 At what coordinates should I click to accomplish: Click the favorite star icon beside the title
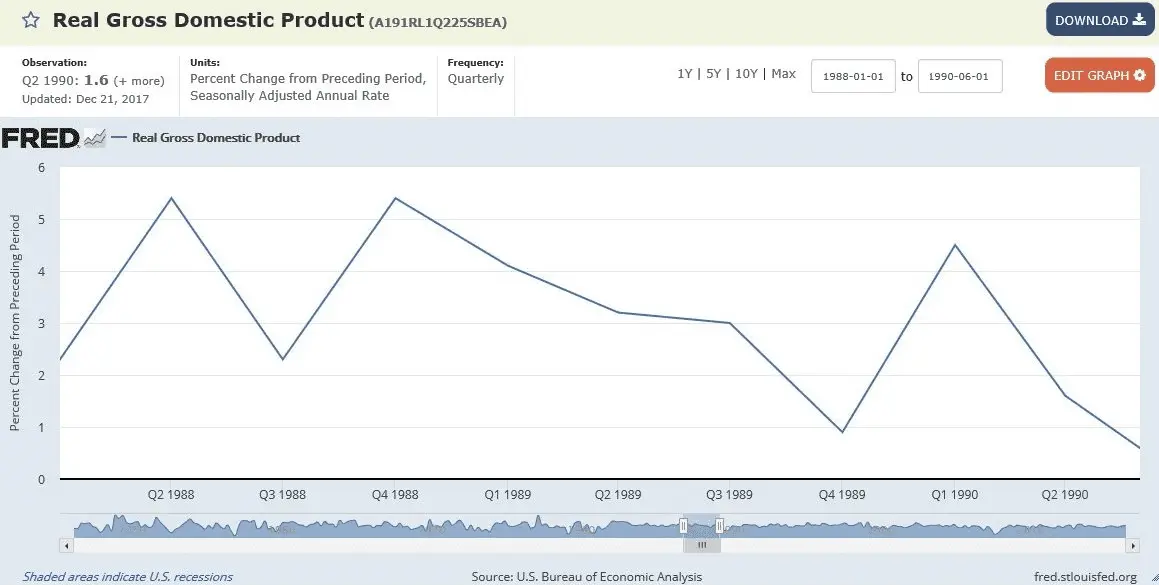click(31, 20)
